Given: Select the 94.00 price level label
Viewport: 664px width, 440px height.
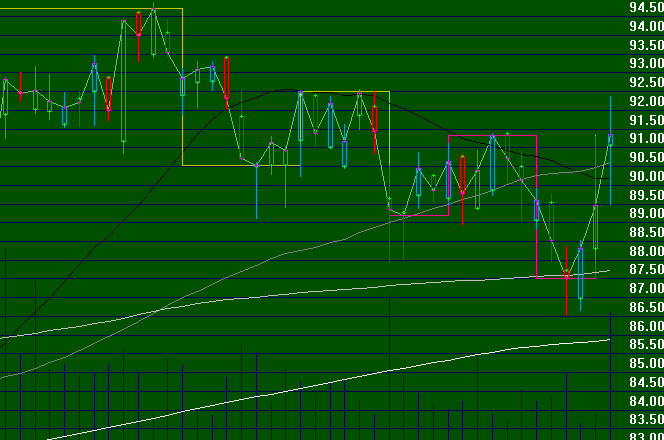Looking at the screenshot, I should tap(647, 26).
